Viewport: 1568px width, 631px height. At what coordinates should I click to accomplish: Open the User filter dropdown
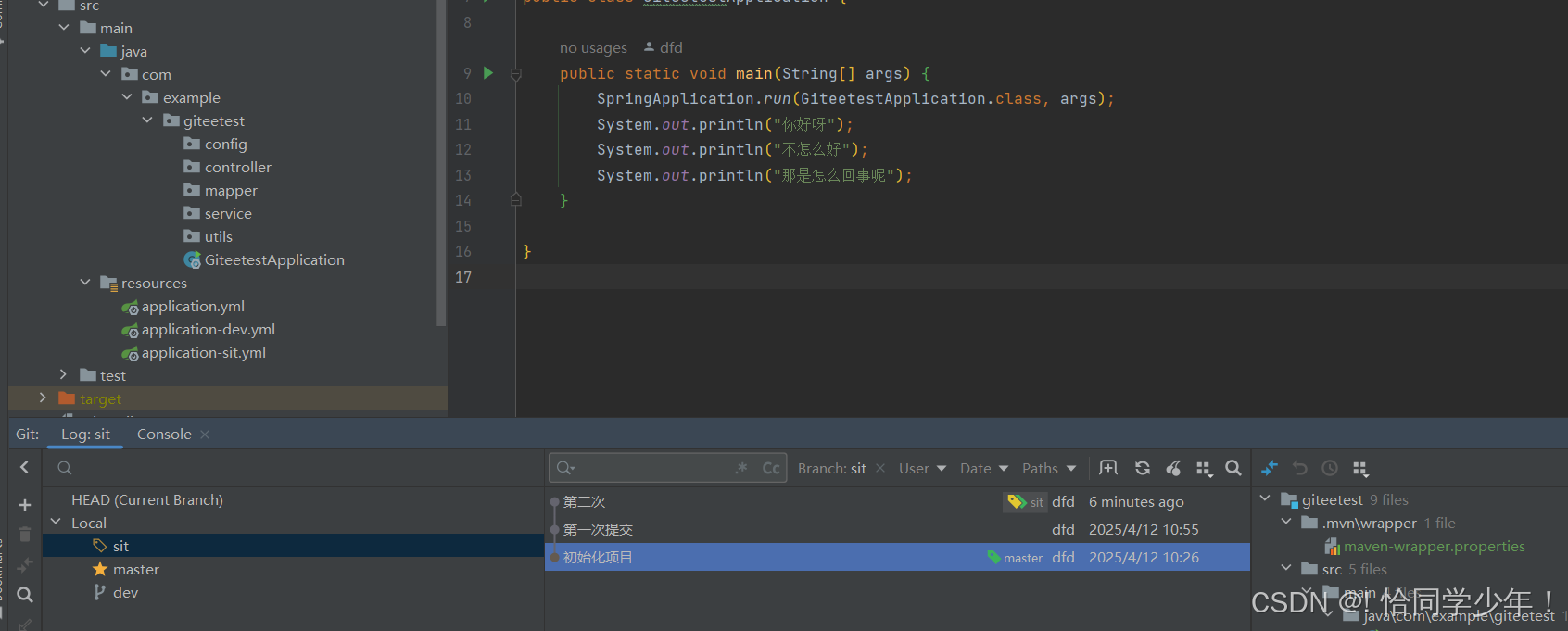coord(922,469)
